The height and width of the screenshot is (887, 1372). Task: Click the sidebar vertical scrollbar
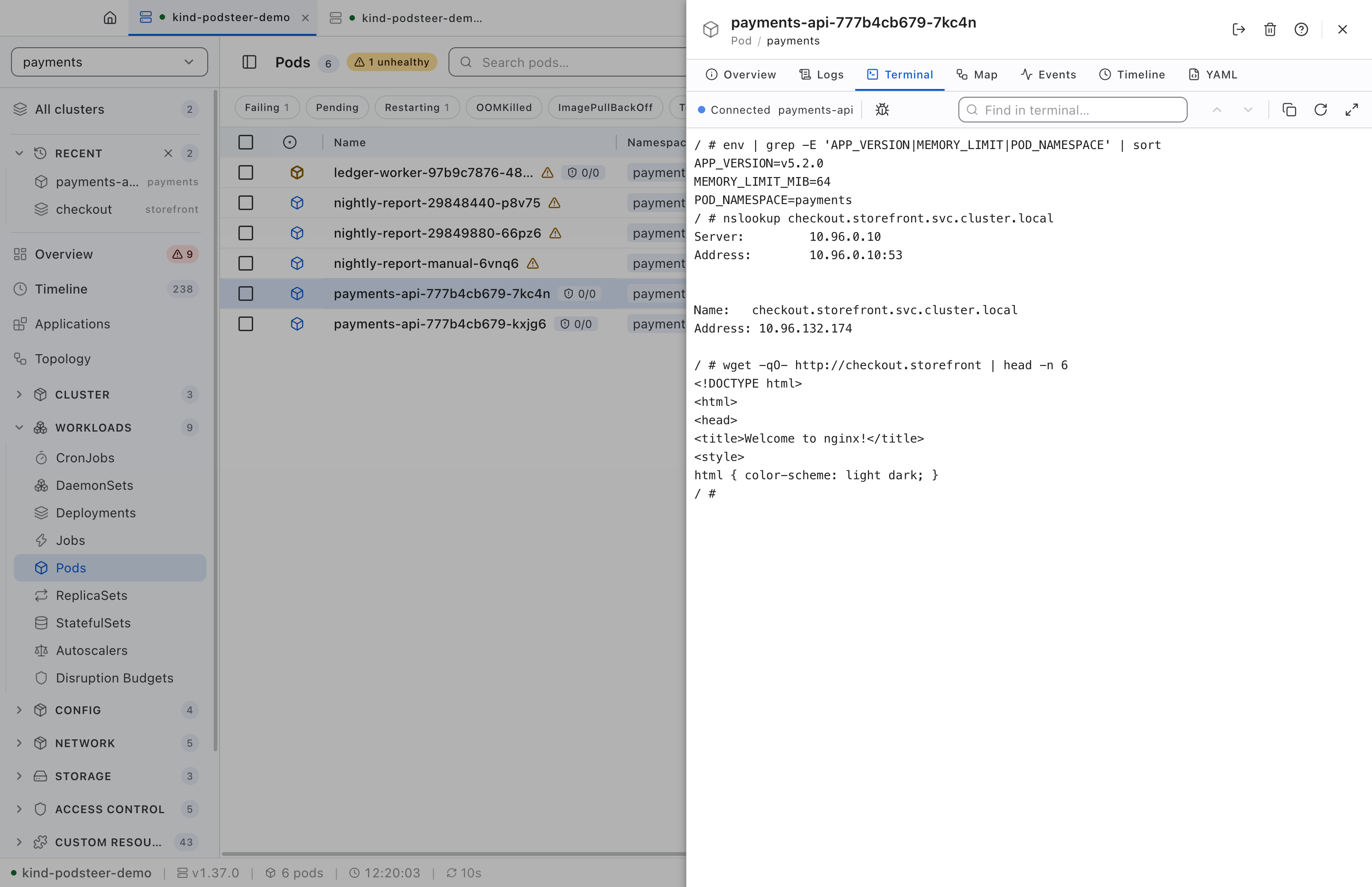coord(216,421)
